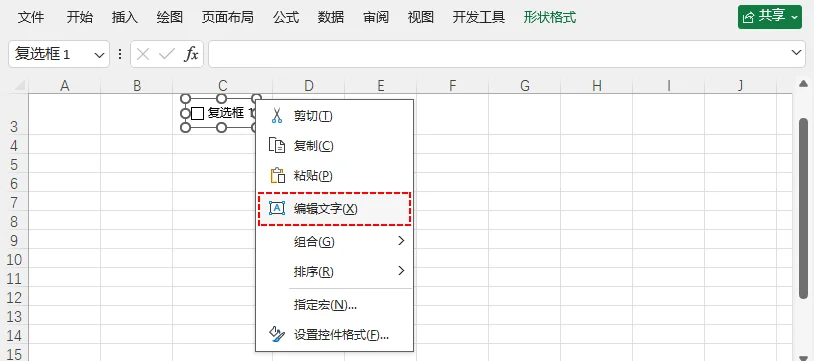Switch to the 审阅 ribbon tab
Viewport: 814px width, 361px height.
pyautogui.click(x=376, y=17)
